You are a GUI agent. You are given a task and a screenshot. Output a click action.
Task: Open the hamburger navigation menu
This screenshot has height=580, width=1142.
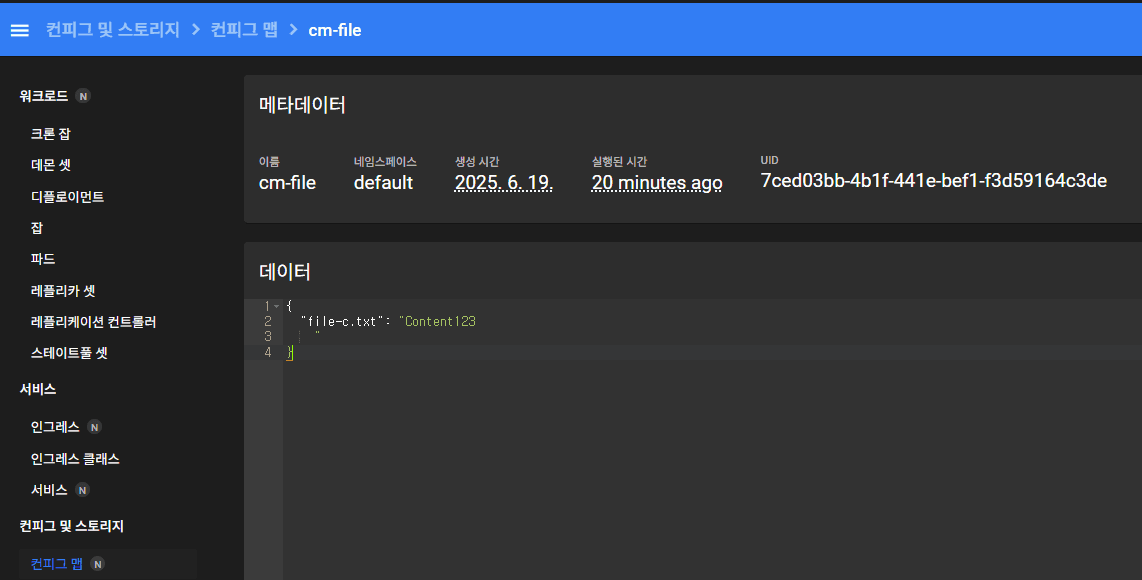(x=20, y=30)
